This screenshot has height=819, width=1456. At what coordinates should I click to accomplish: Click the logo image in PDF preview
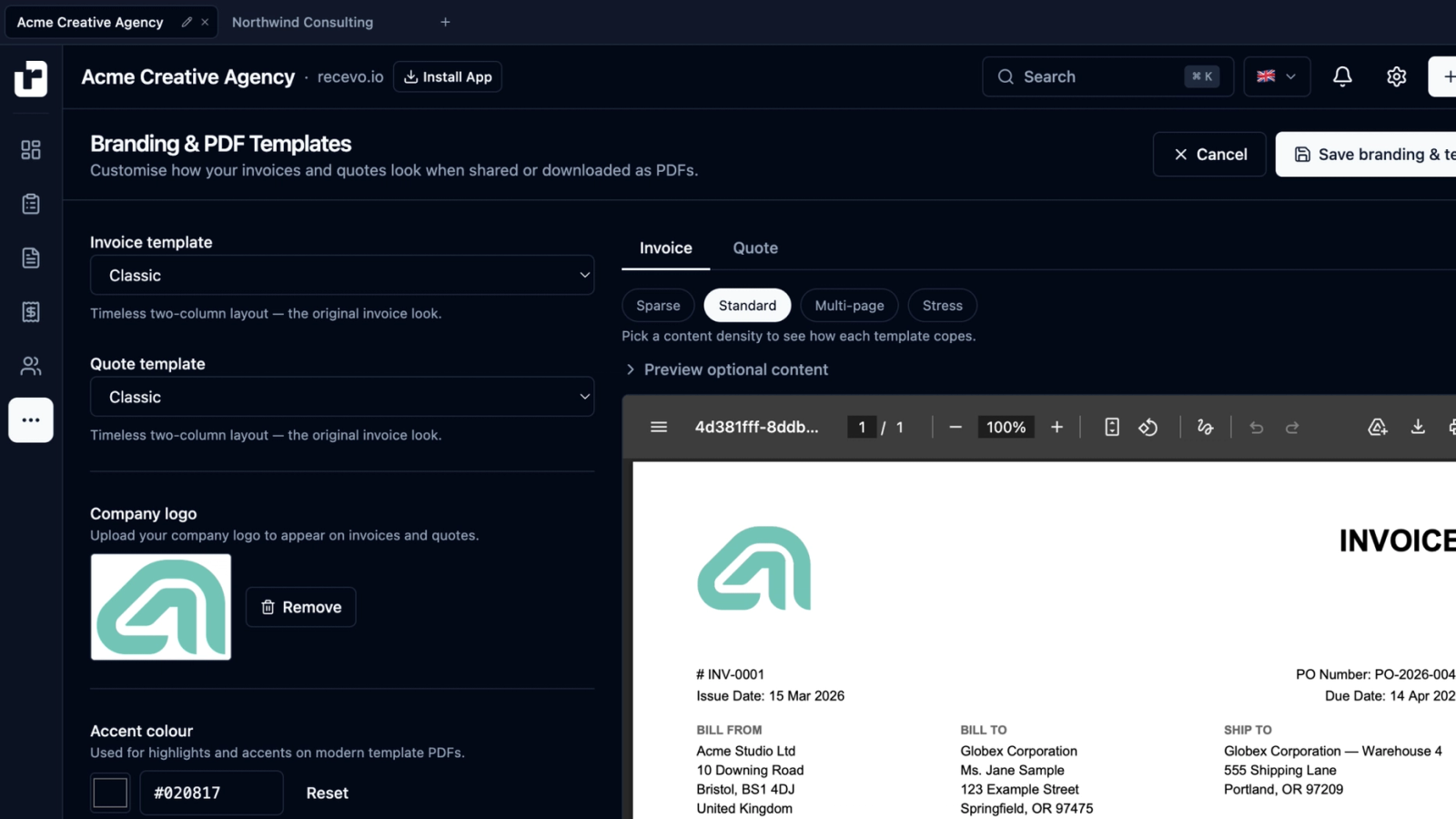pyautogui.click(x=753, y=568)
